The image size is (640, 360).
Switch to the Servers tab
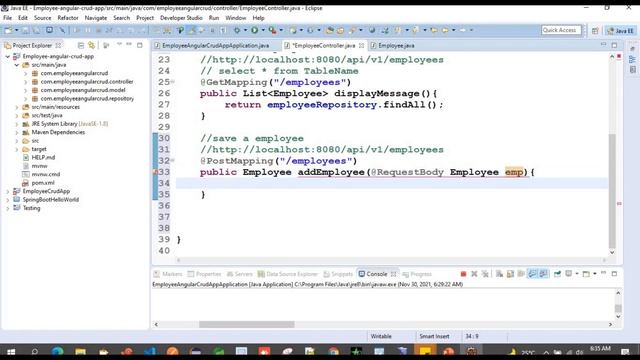pos(240,274)
